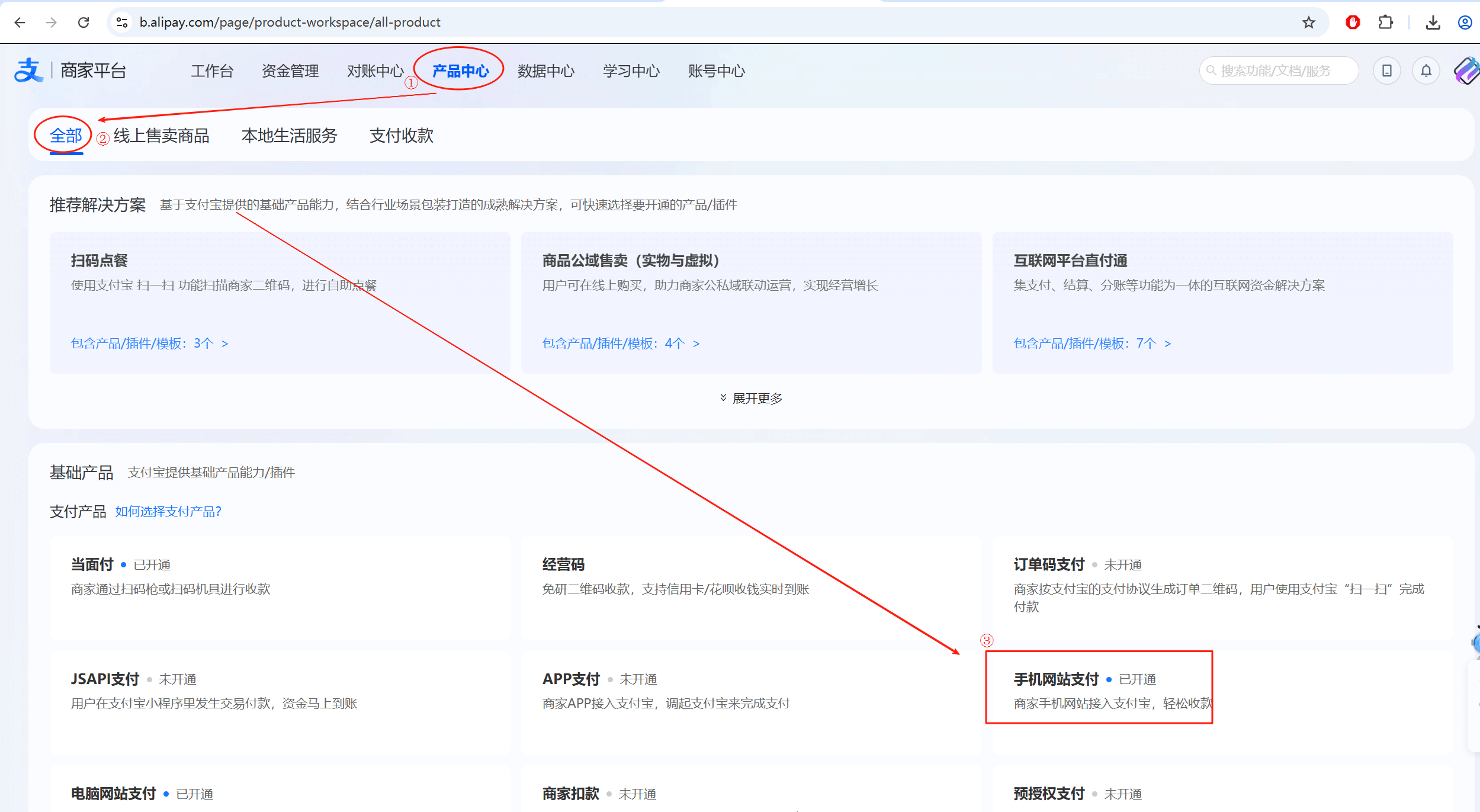Switch to the 资金管理 menu

tap(290, 70)
